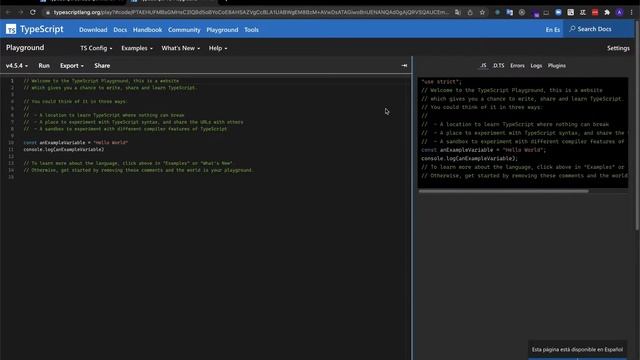Bookmark this page with the star icon

(482, 12)
